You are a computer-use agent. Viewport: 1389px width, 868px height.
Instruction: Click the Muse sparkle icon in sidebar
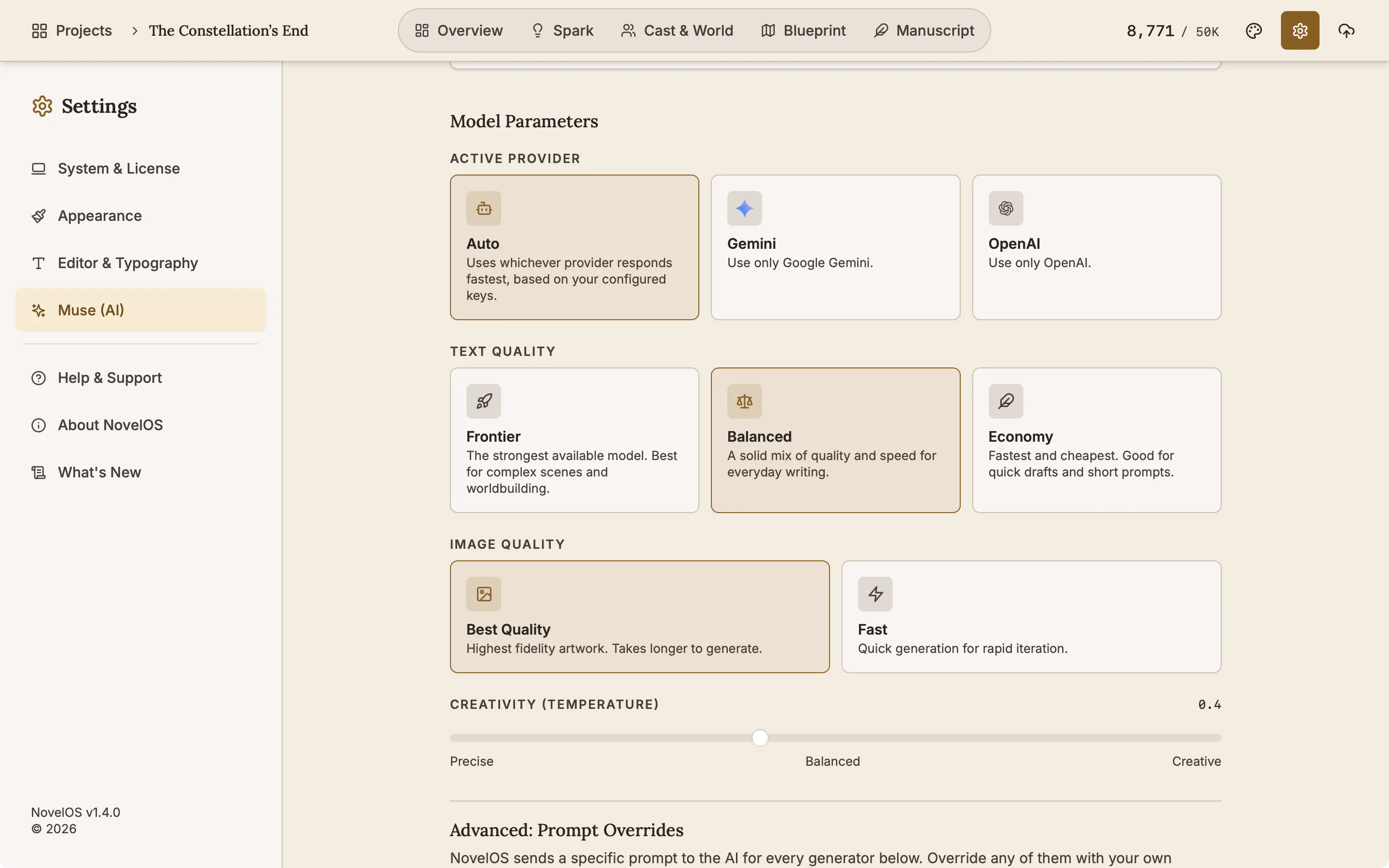tap(39, 310)
